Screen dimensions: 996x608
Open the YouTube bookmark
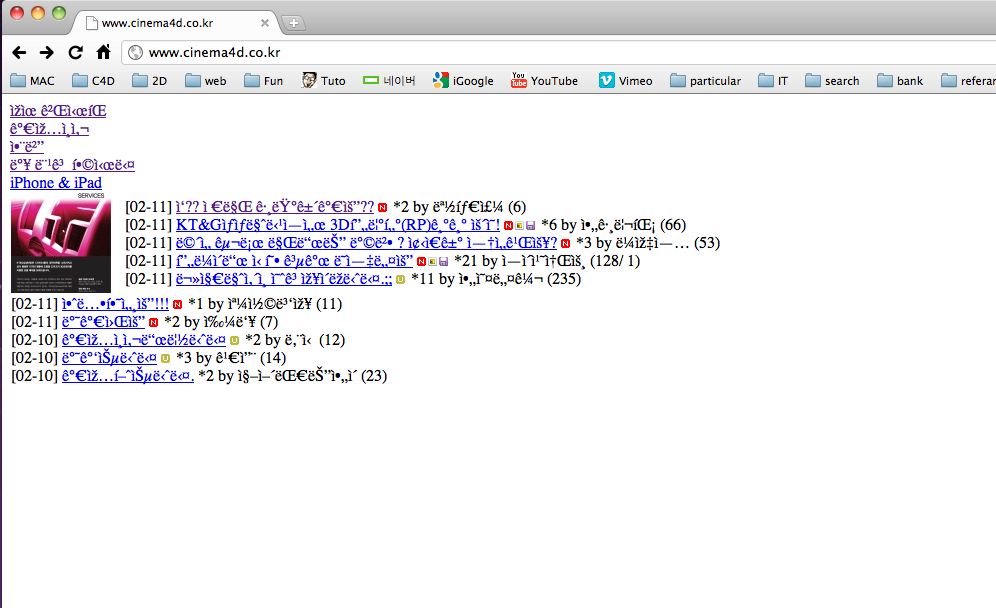click(x=544, y=81)
